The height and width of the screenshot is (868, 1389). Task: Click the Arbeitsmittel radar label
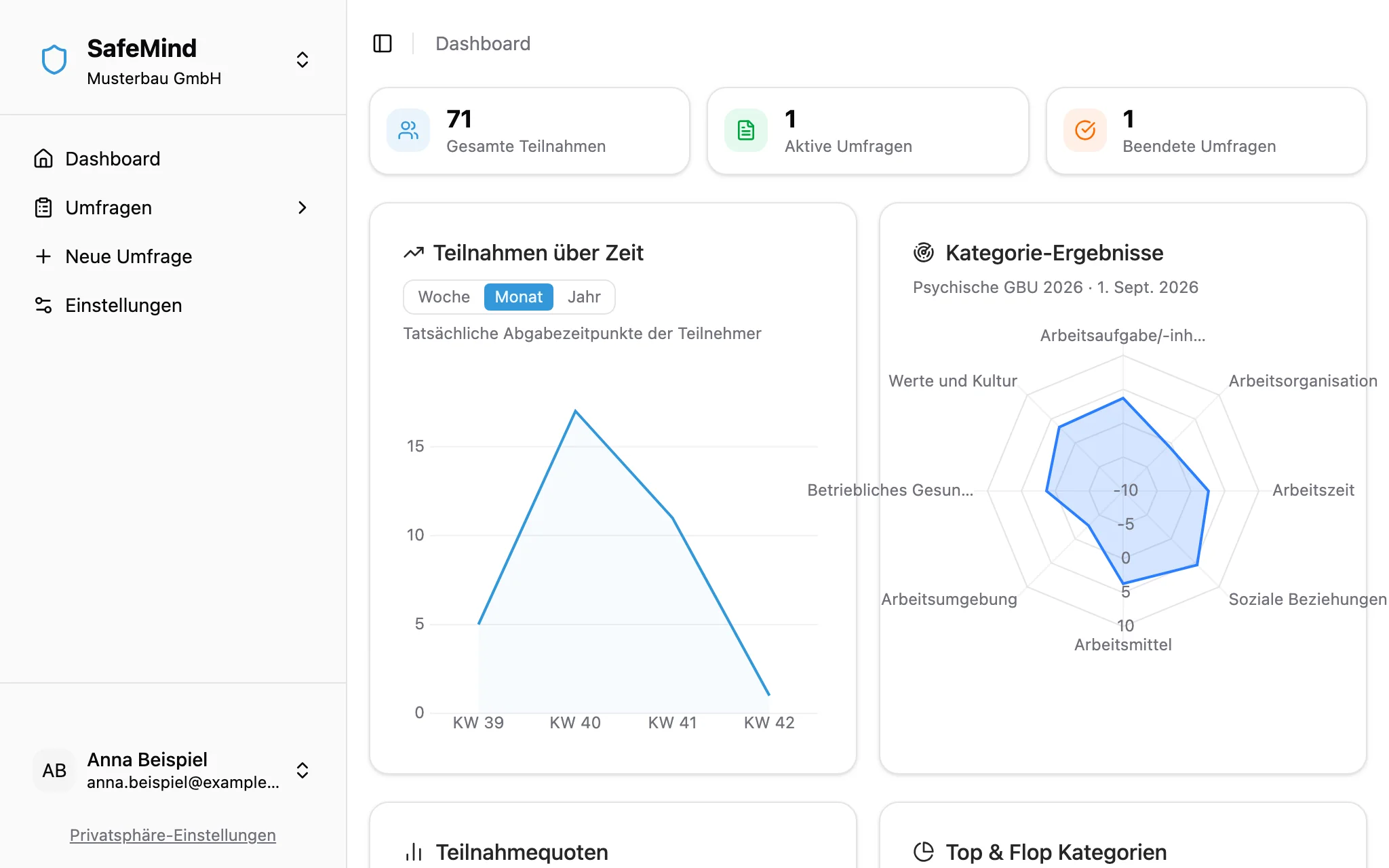click(x=1123, y=645)
